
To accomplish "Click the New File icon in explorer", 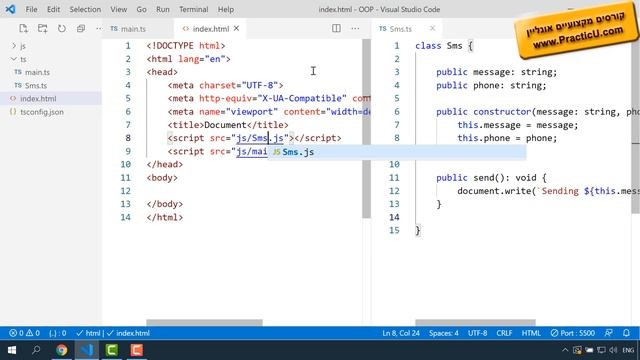I will click(23, 29).
